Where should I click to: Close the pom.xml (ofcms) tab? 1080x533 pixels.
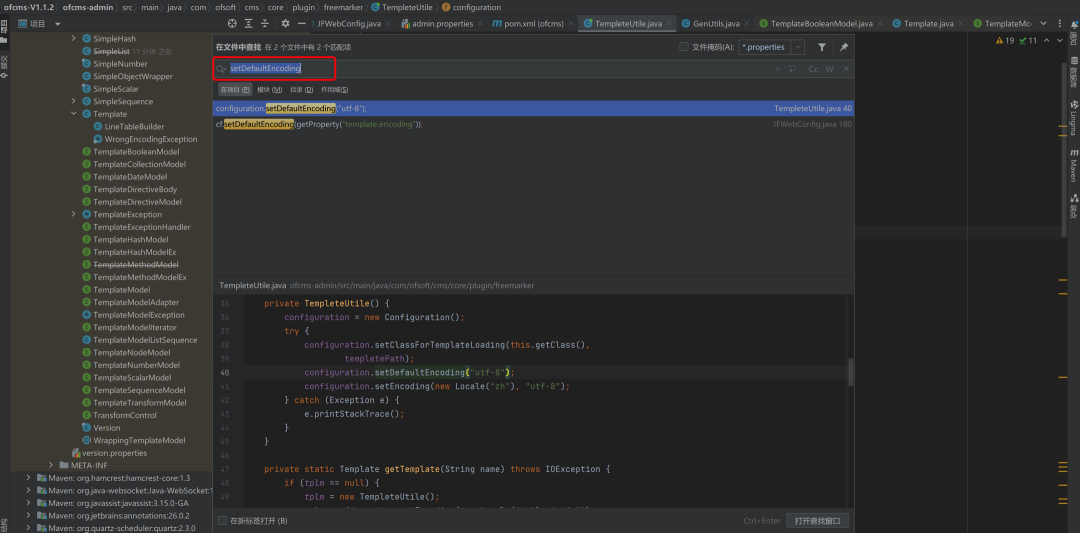coord(571,23)
